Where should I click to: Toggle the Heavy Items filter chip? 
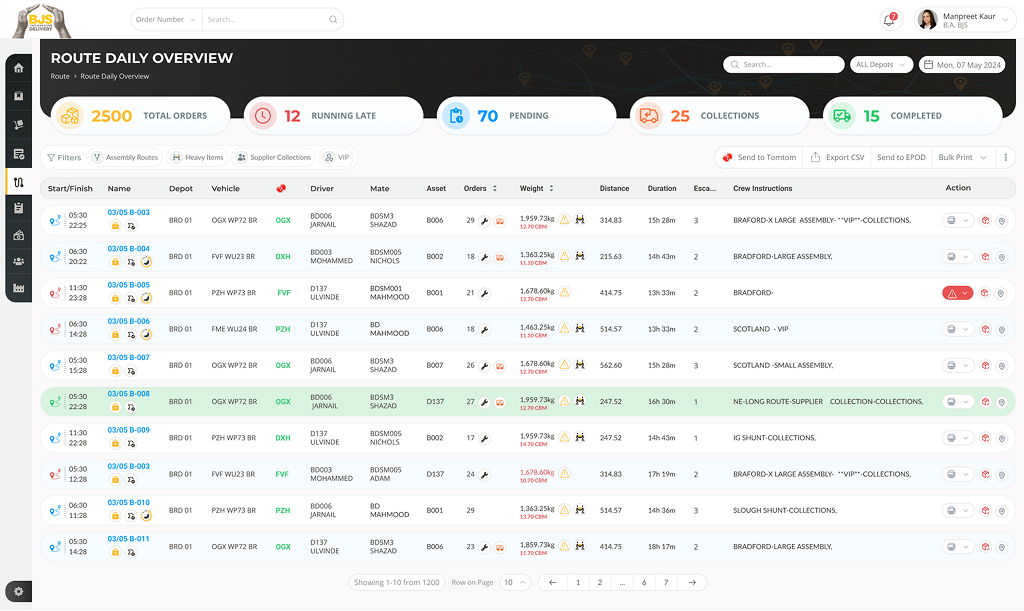(197, 158)
